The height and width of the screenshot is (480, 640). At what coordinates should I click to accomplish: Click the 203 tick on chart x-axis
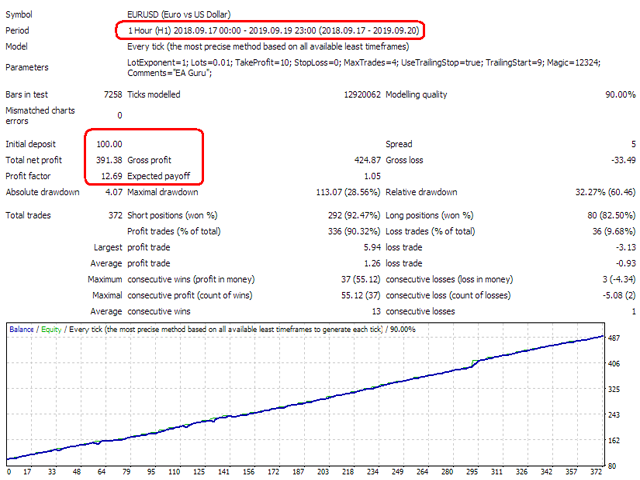(323, 472)
